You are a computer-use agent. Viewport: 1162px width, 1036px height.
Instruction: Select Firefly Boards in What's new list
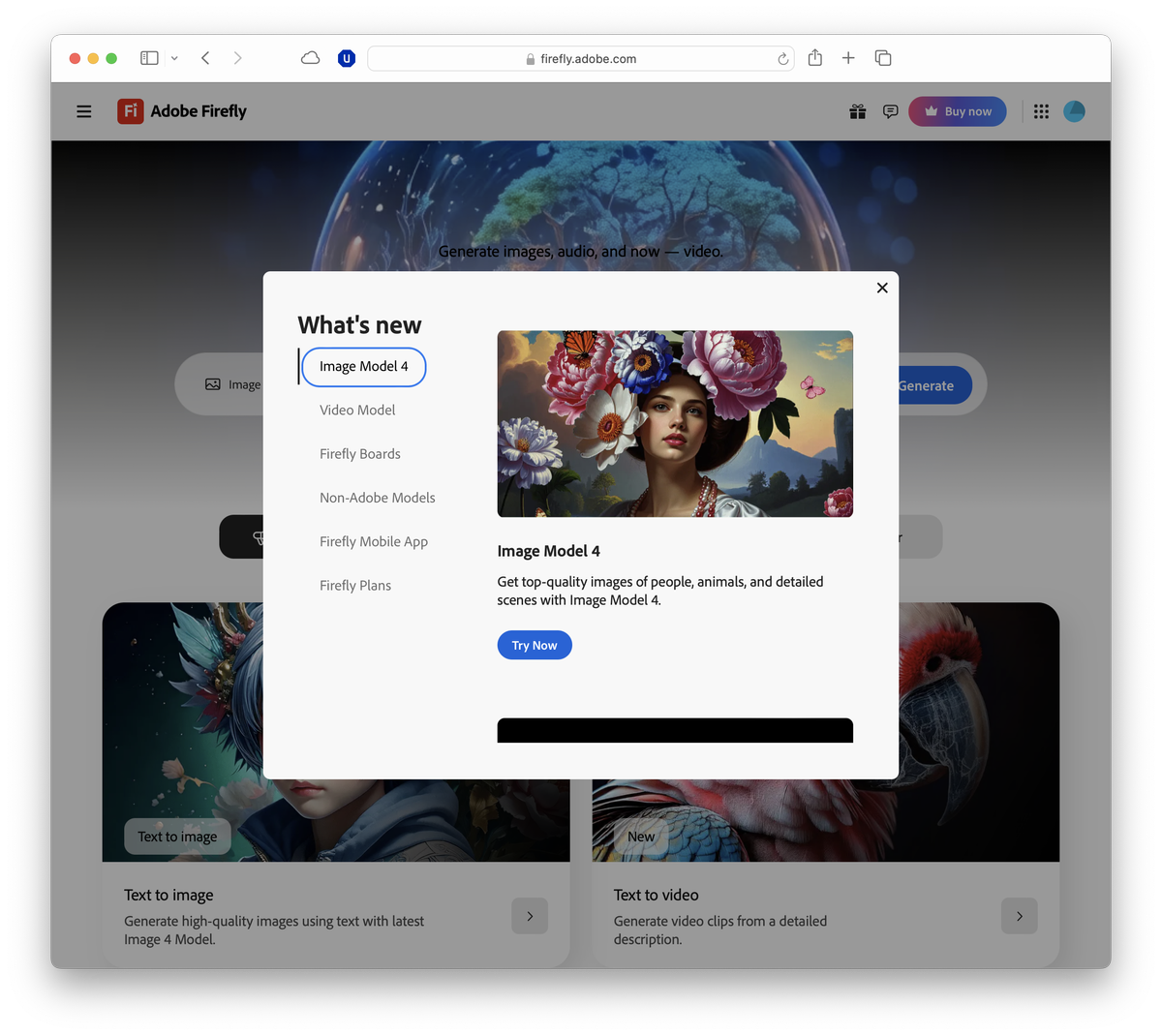point(360,454)
